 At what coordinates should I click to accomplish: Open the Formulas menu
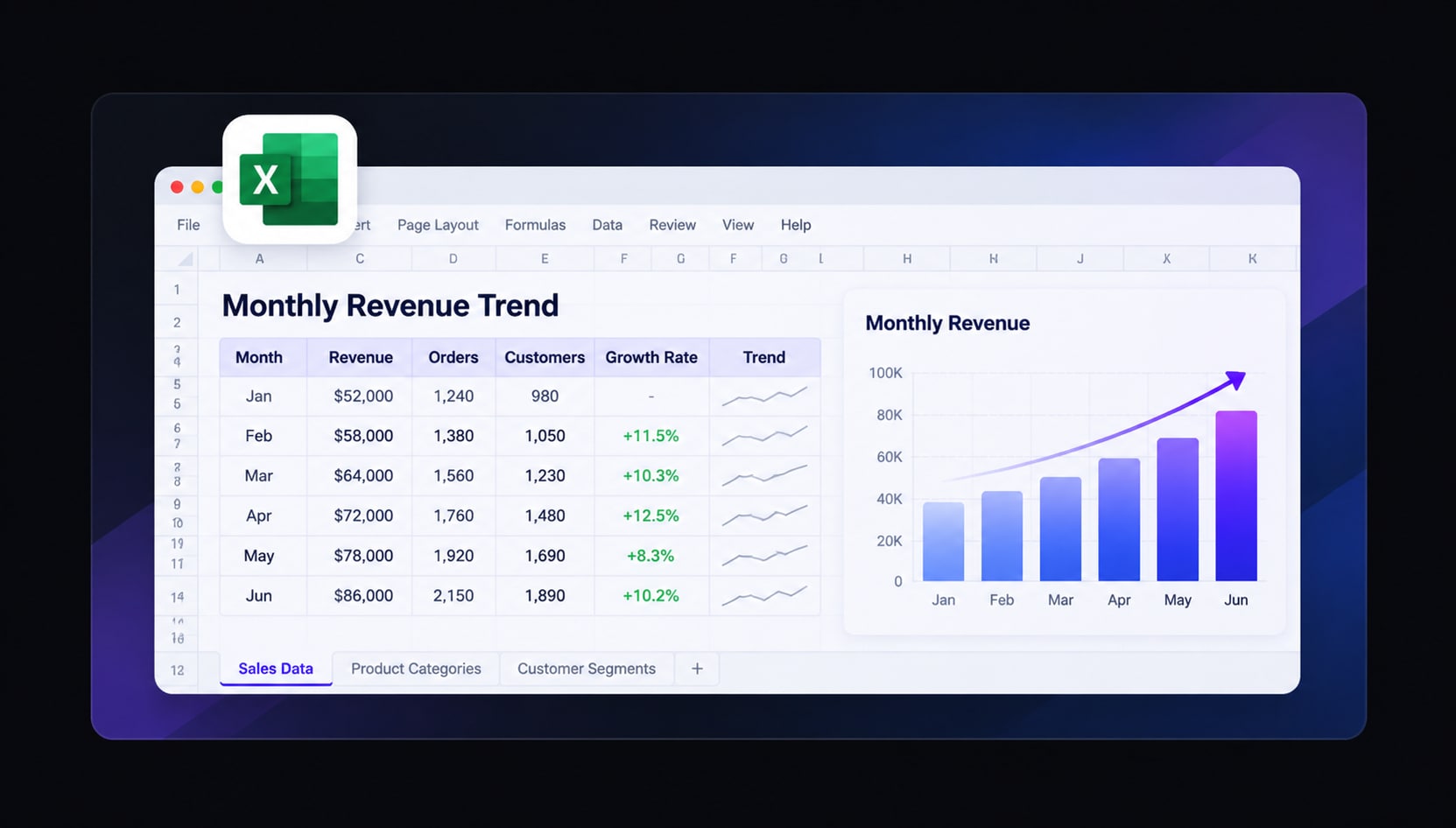point(535,225)
